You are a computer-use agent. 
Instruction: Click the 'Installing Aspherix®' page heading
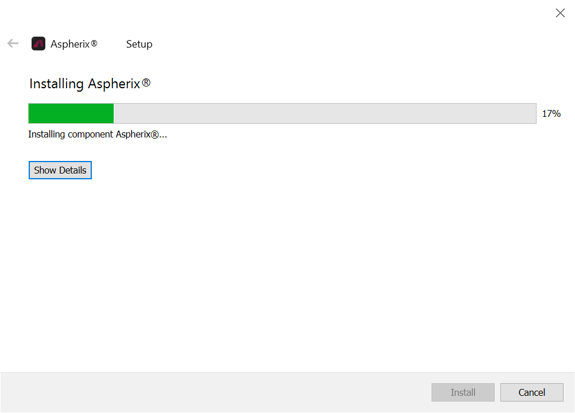click(90, 84)
